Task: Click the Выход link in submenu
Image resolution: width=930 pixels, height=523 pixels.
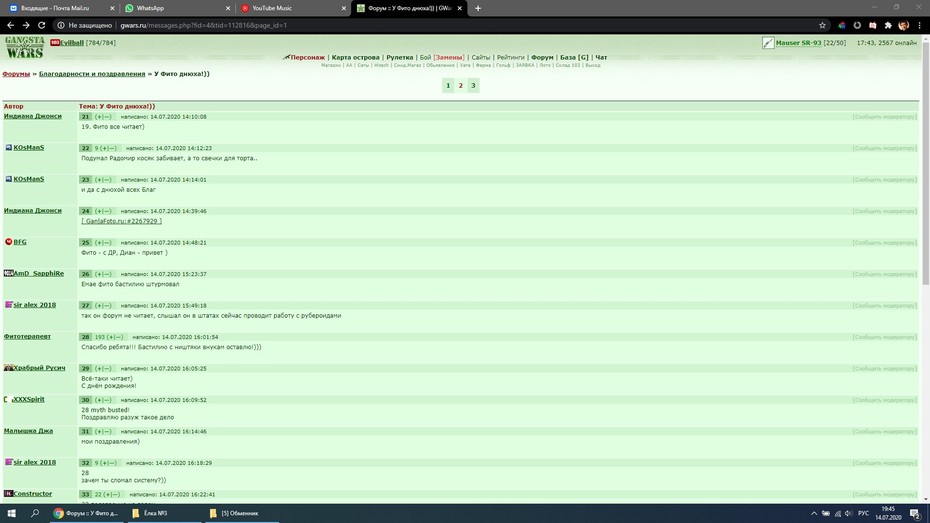Action: (x=593, y=65)
